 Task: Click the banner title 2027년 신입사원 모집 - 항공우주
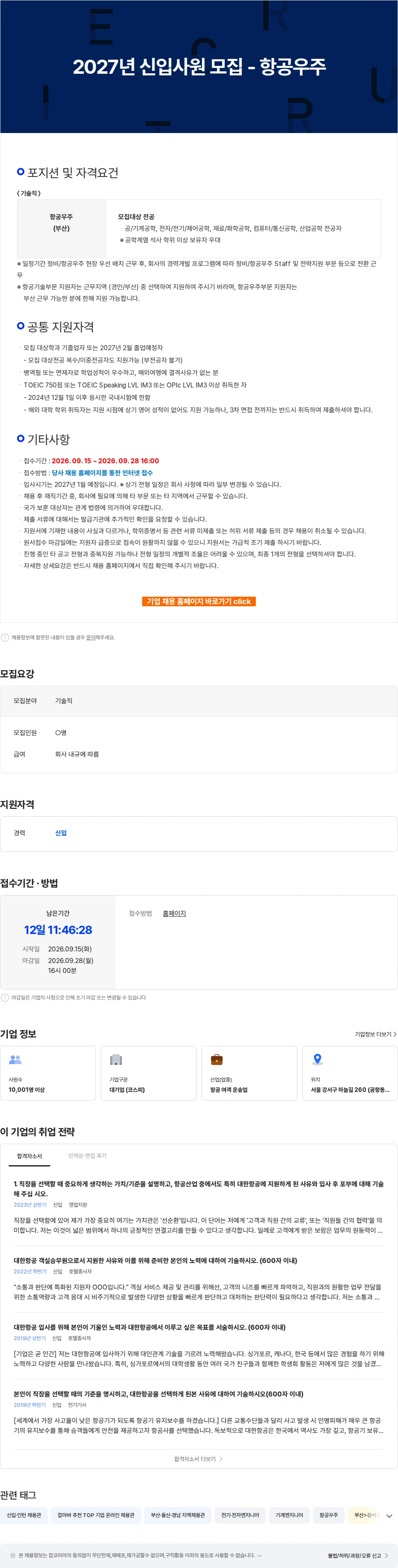pyautogui.click(x=199, y=66)
